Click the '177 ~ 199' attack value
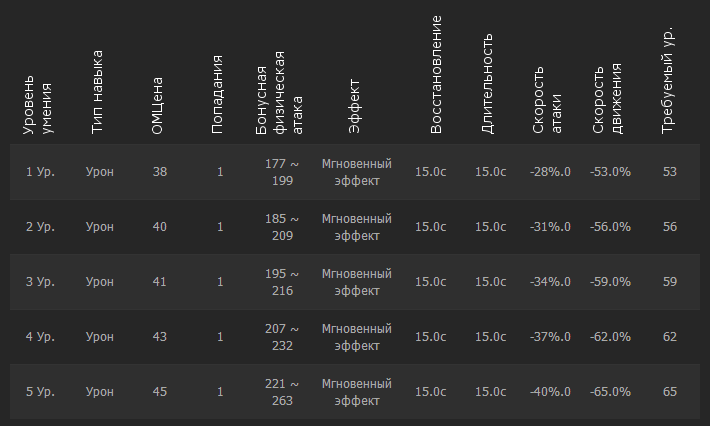Viewport: 710px width, 426px height. click(282, 172)
